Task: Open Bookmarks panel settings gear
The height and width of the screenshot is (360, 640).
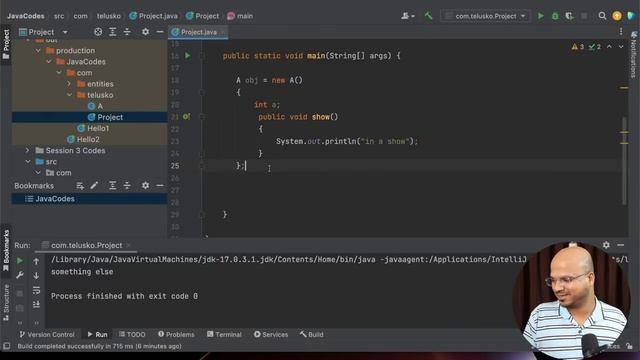Action: 145,186
